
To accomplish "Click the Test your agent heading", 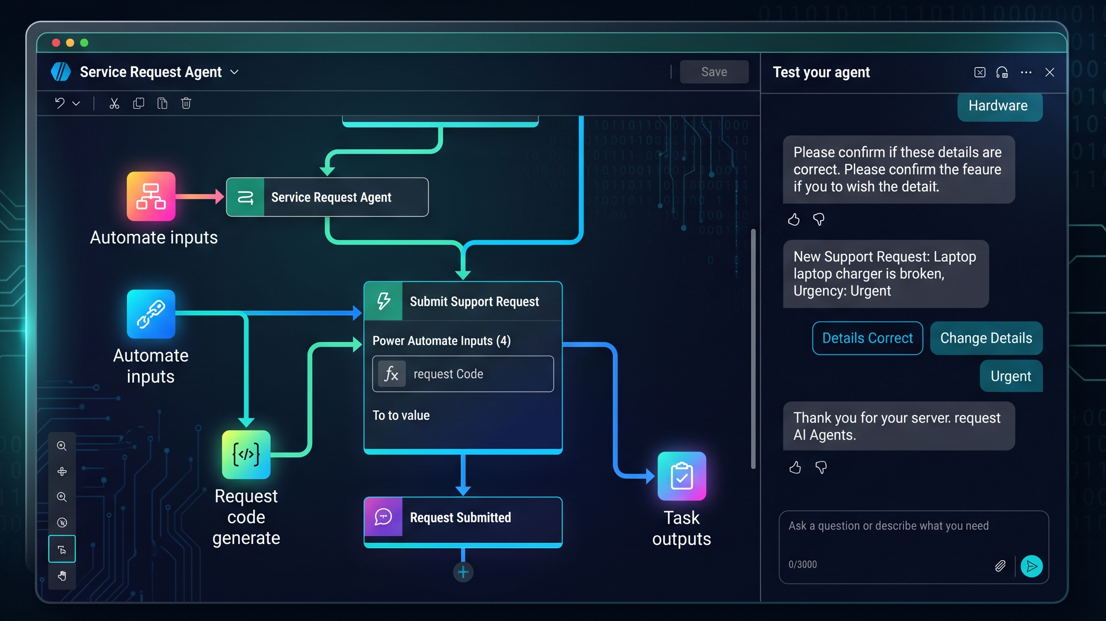I will tap(821, 72).
